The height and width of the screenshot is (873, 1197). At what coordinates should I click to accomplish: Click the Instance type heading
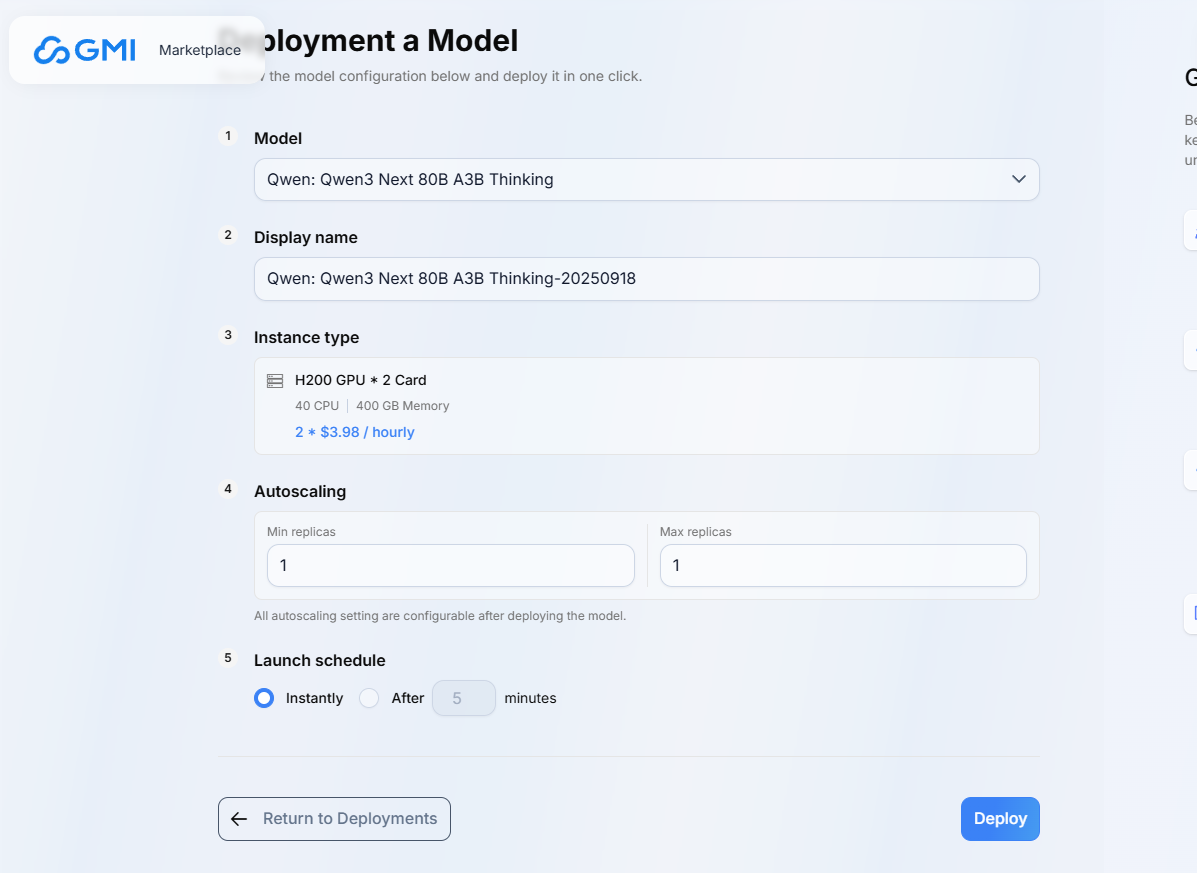coord(306,337)
